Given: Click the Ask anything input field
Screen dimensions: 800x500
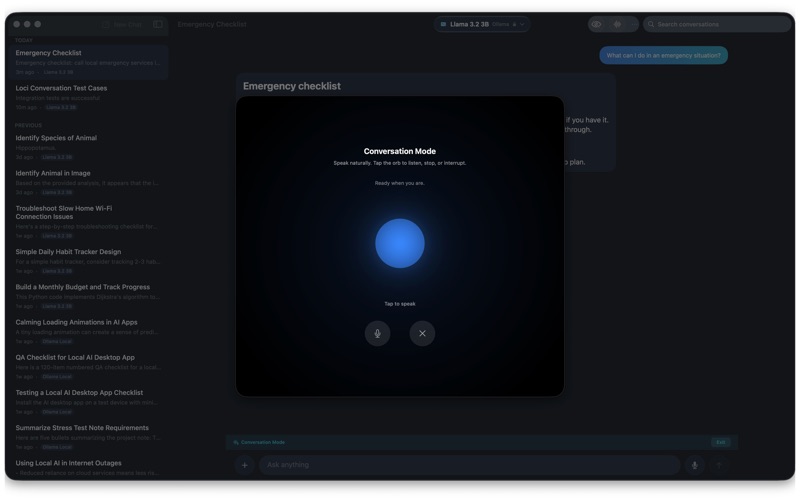Looking at the screenshot, I should tap(469, 465).
